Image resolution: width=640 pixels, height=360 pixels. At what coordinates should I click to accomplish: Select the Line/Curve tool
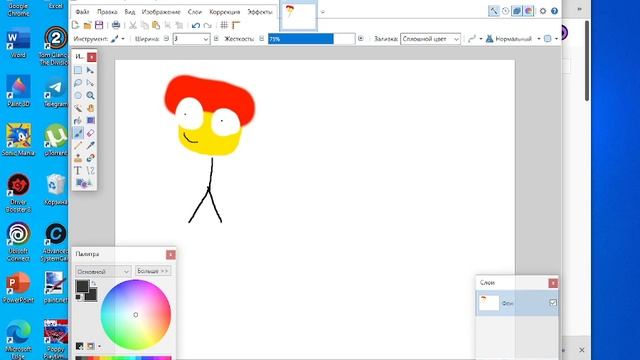coord(90,171)
